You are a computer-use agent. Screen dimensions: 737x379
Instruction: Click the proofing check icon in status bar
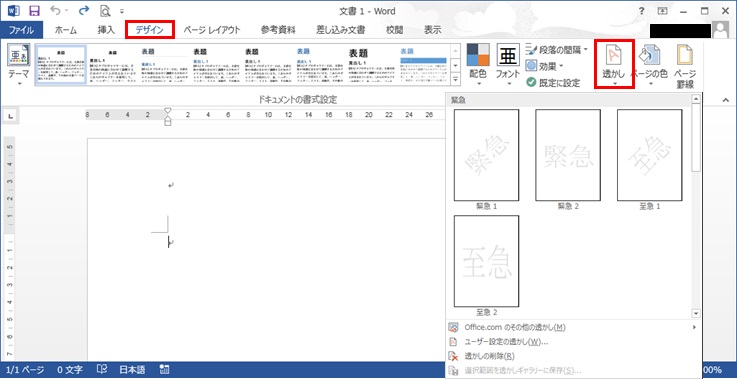coord(102,370)
